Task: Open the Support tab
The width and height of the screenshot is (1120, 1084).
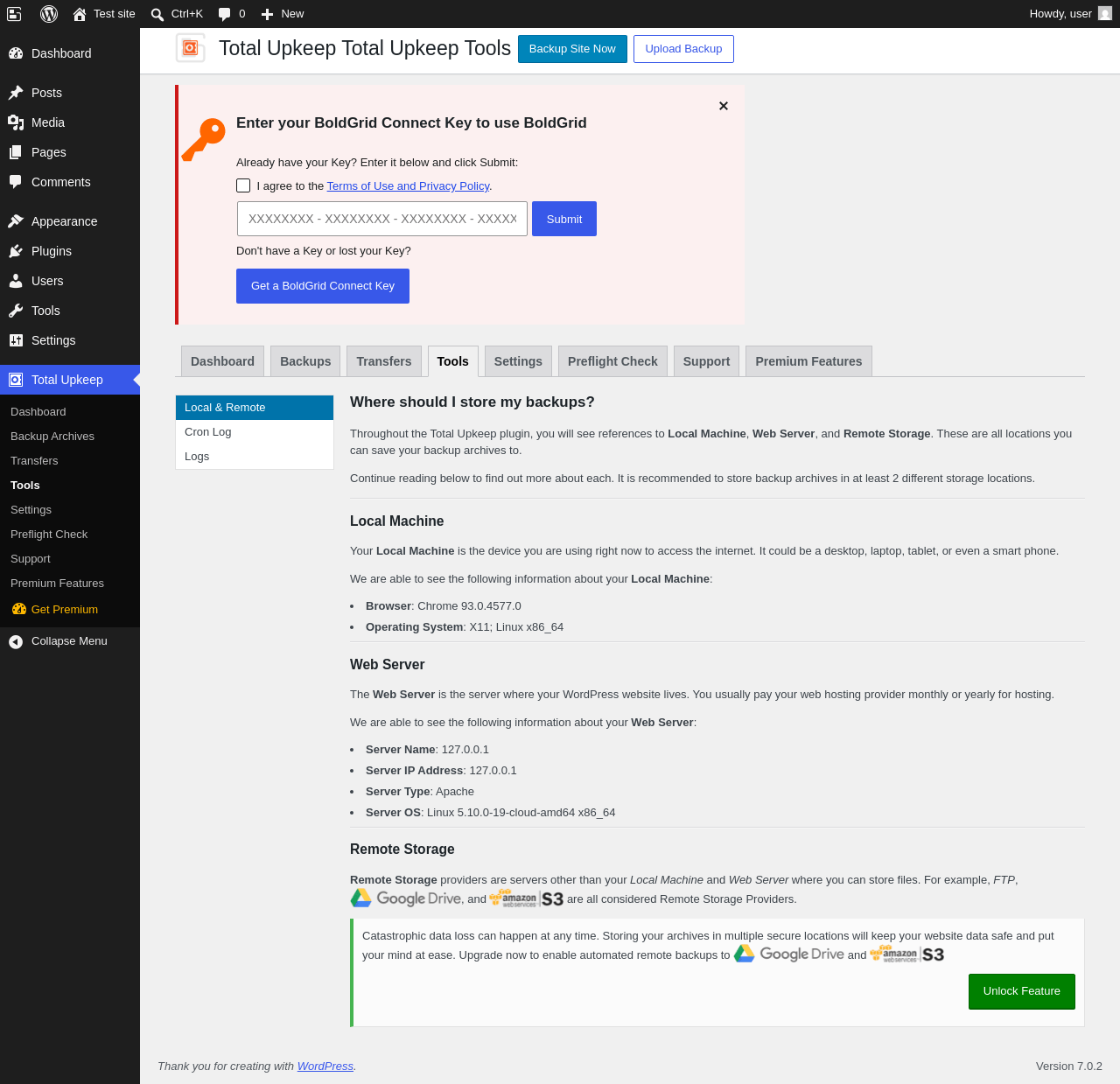Action: pos(706,361)
